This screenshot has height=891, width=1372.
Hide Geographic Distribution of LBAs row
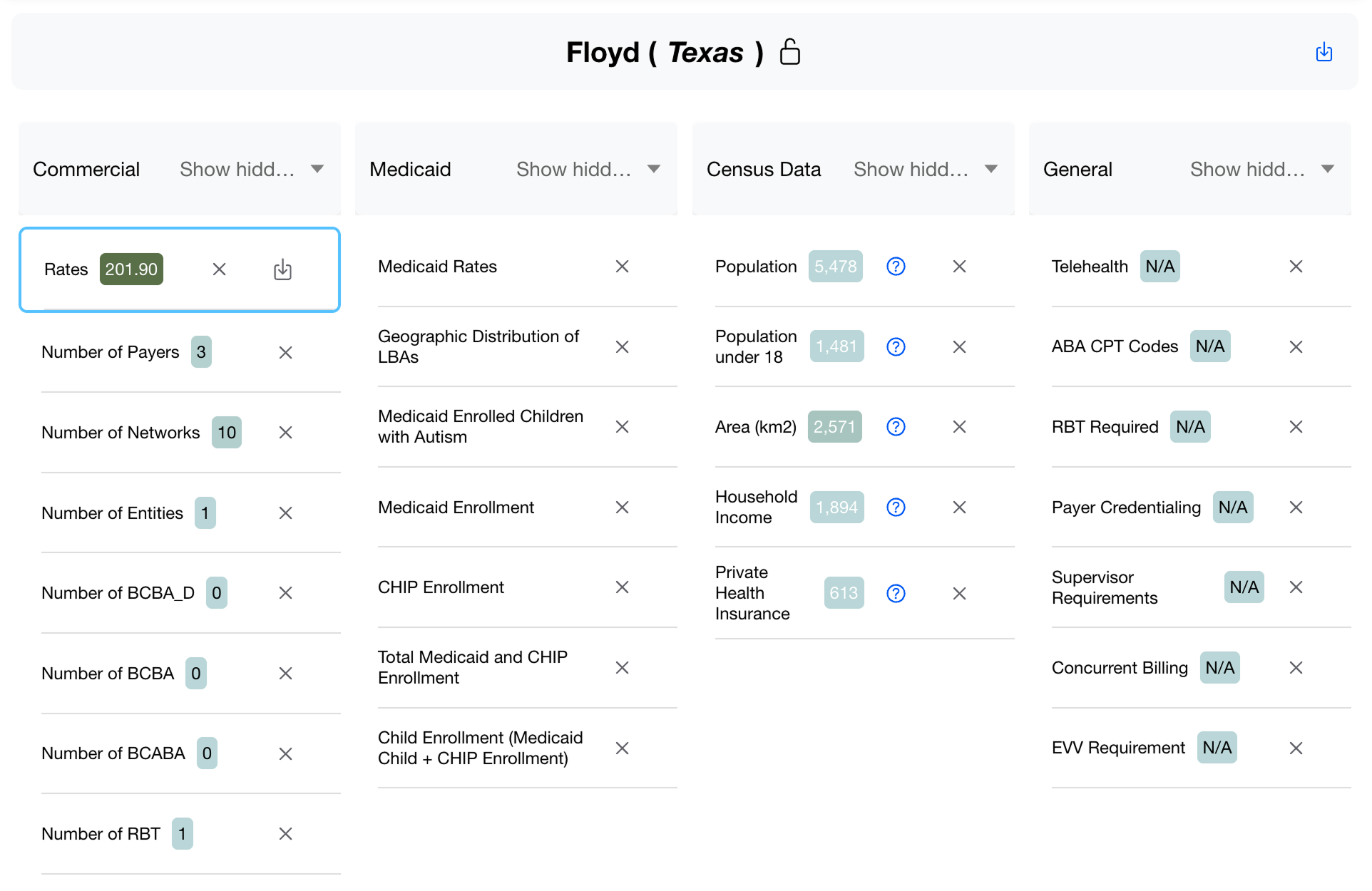(x=623, y=347)
